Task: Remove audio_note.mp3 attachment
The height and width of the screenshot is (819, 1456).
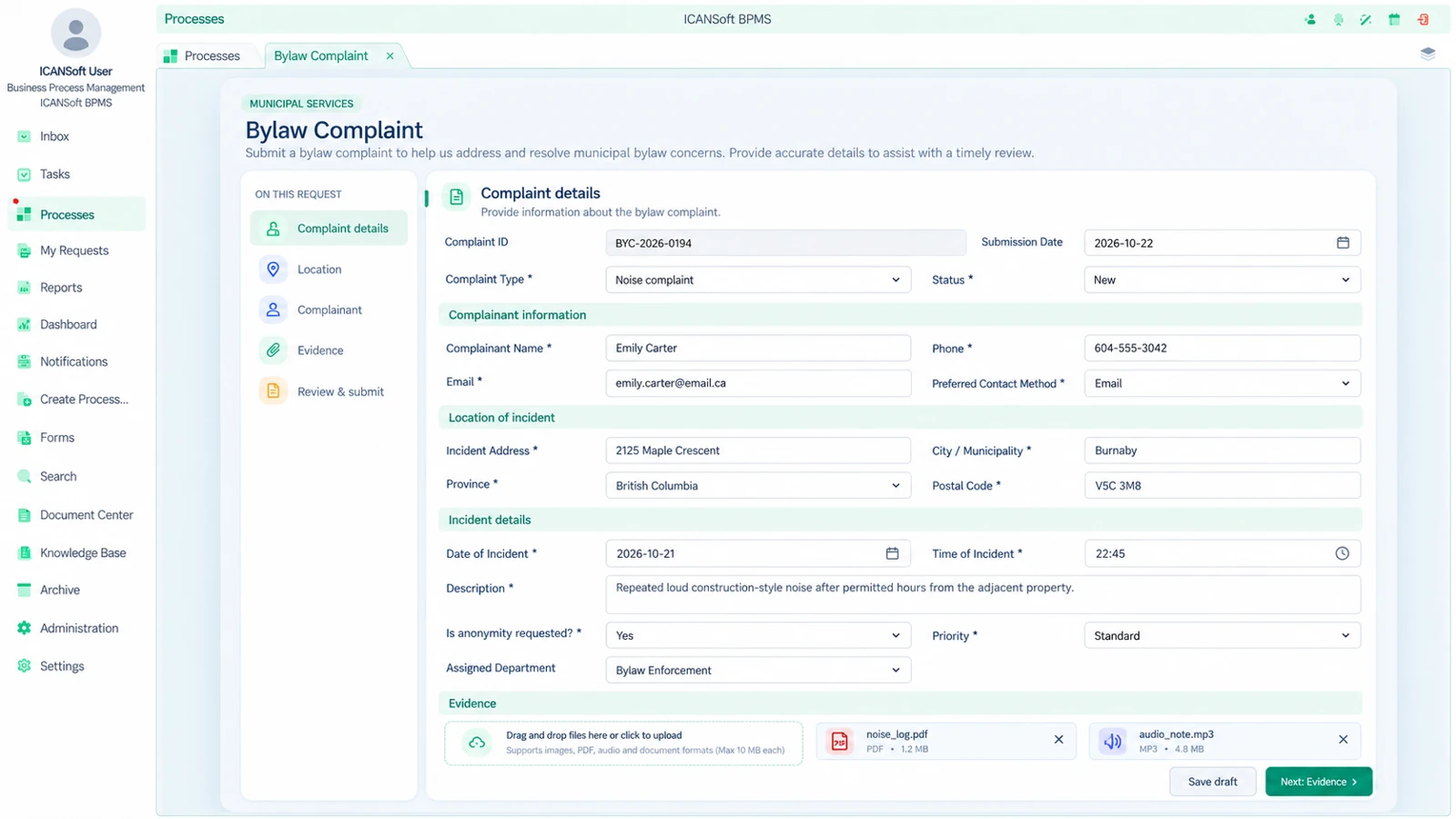Action: [x=1343, y=740]
